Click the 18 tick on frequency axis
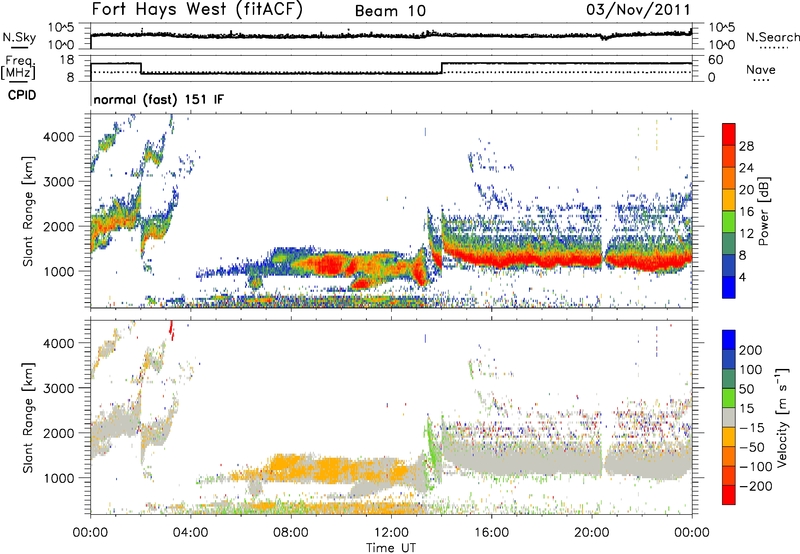Viewport: 800px width, 554px height. 66,60
